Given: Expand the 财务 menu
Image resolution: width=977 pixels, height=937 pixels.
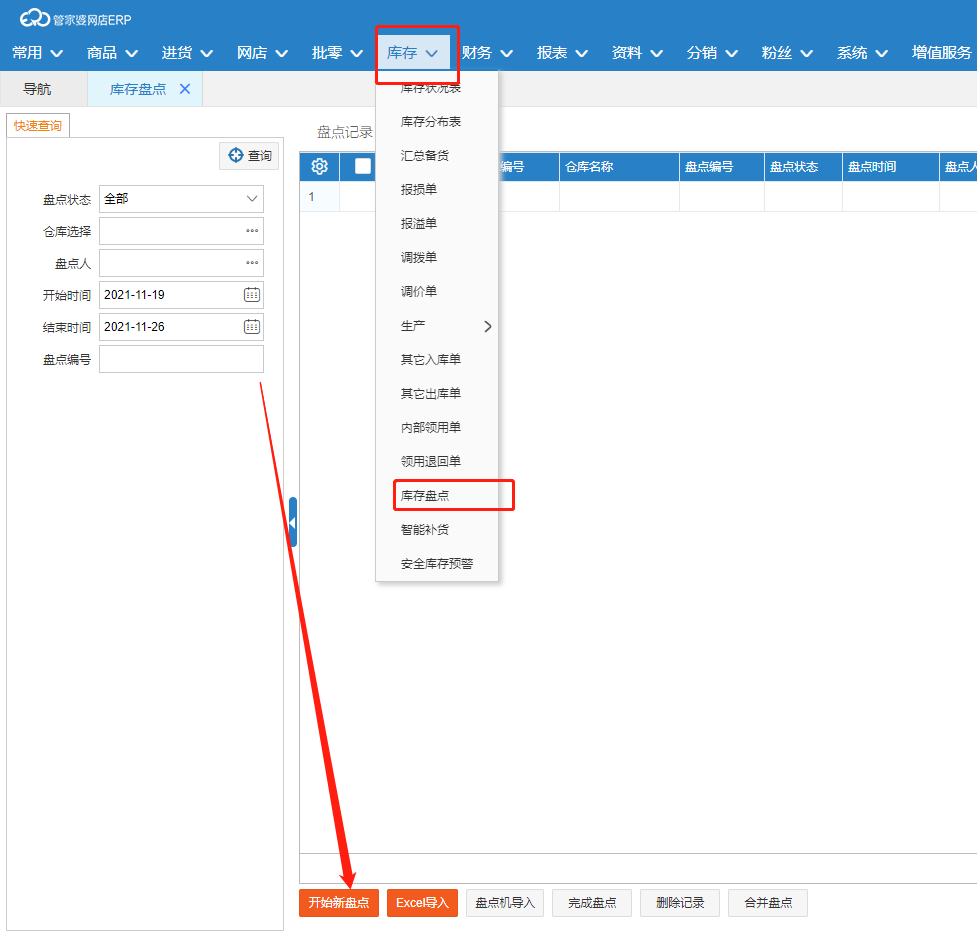Looking at the screenshot, I should click(487, 53).
